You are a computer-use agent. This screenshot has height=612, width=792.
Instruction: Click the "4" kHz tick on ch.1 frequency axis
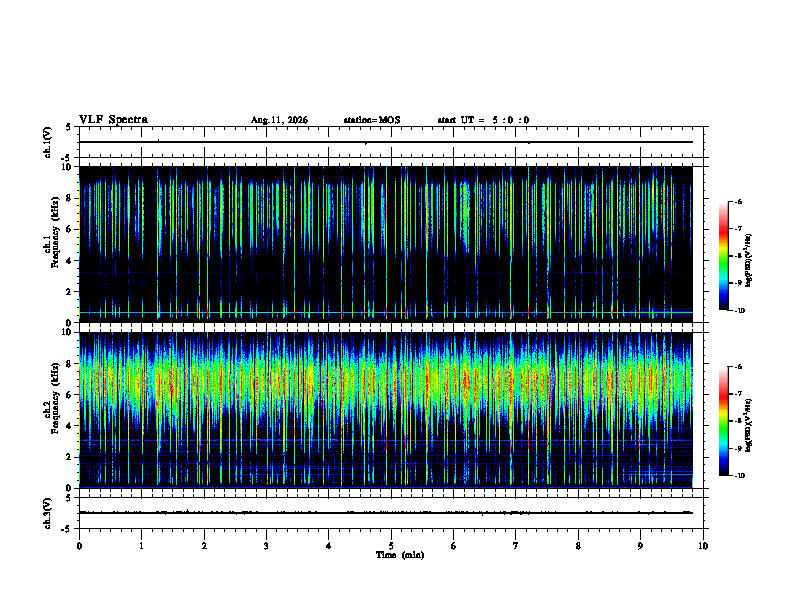click(x=70, y=261)
